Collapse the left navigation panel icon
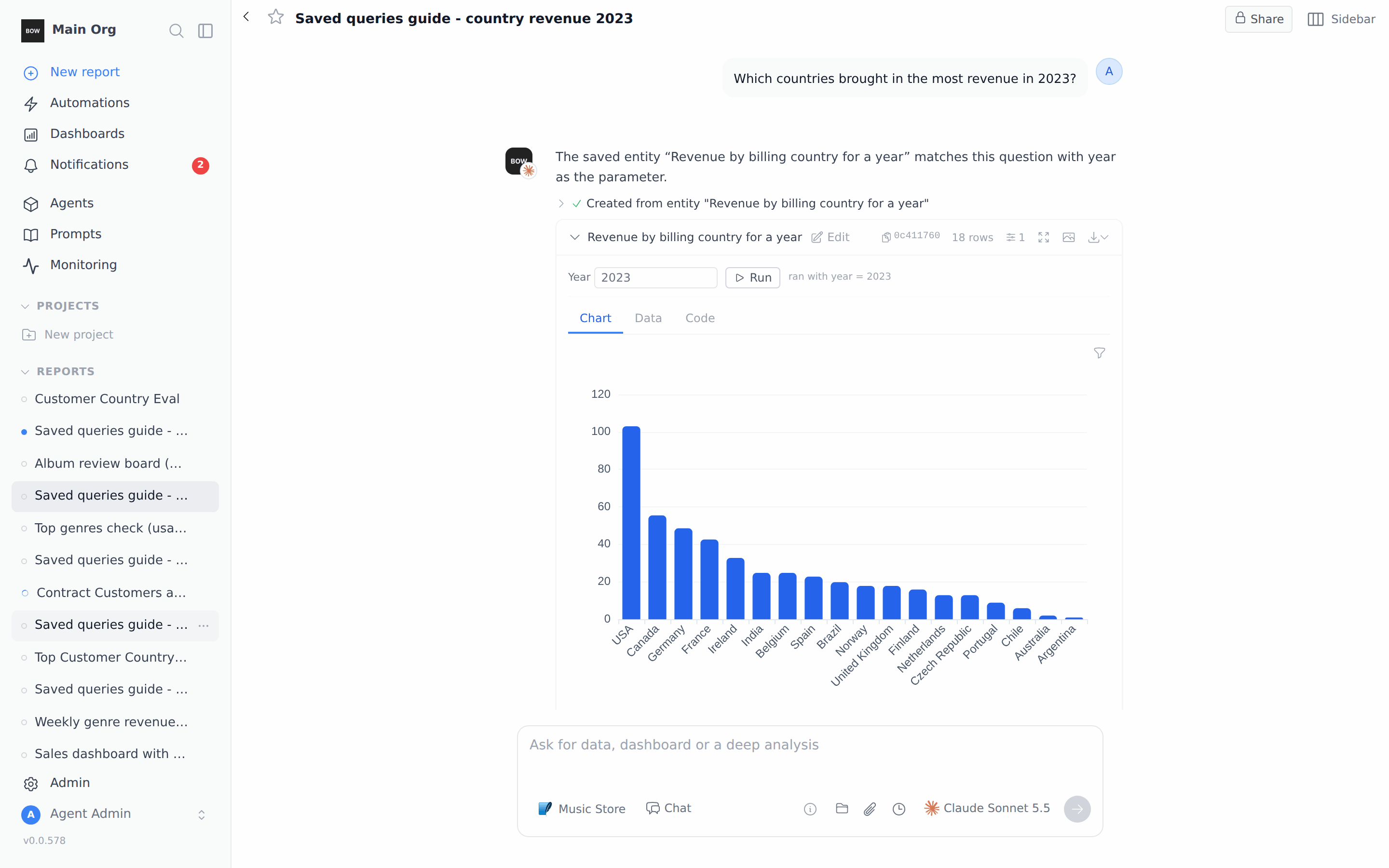Screen dimensions: 1389x868 205,30
